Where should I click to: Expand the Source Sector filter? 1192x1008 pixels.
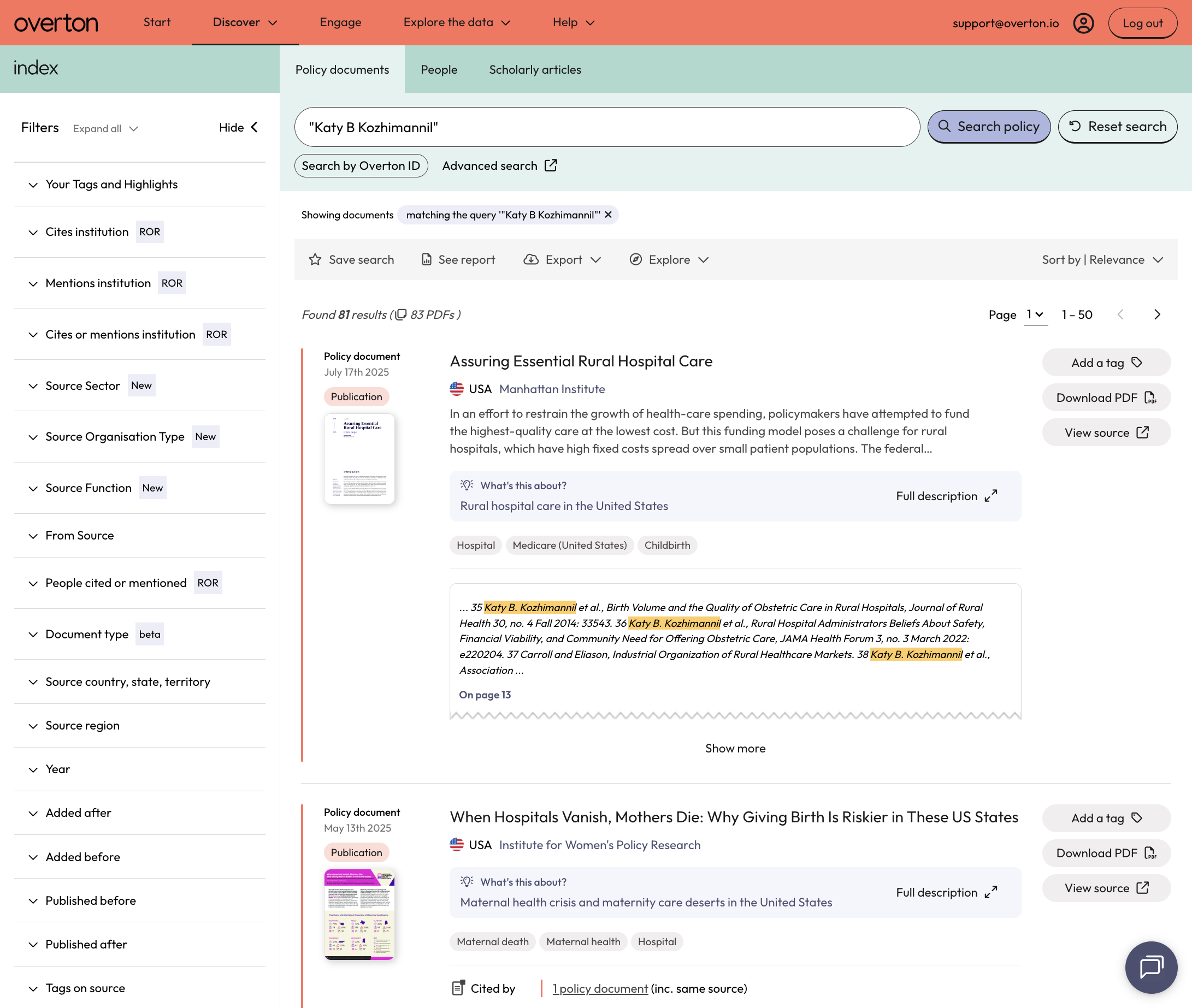139,385
